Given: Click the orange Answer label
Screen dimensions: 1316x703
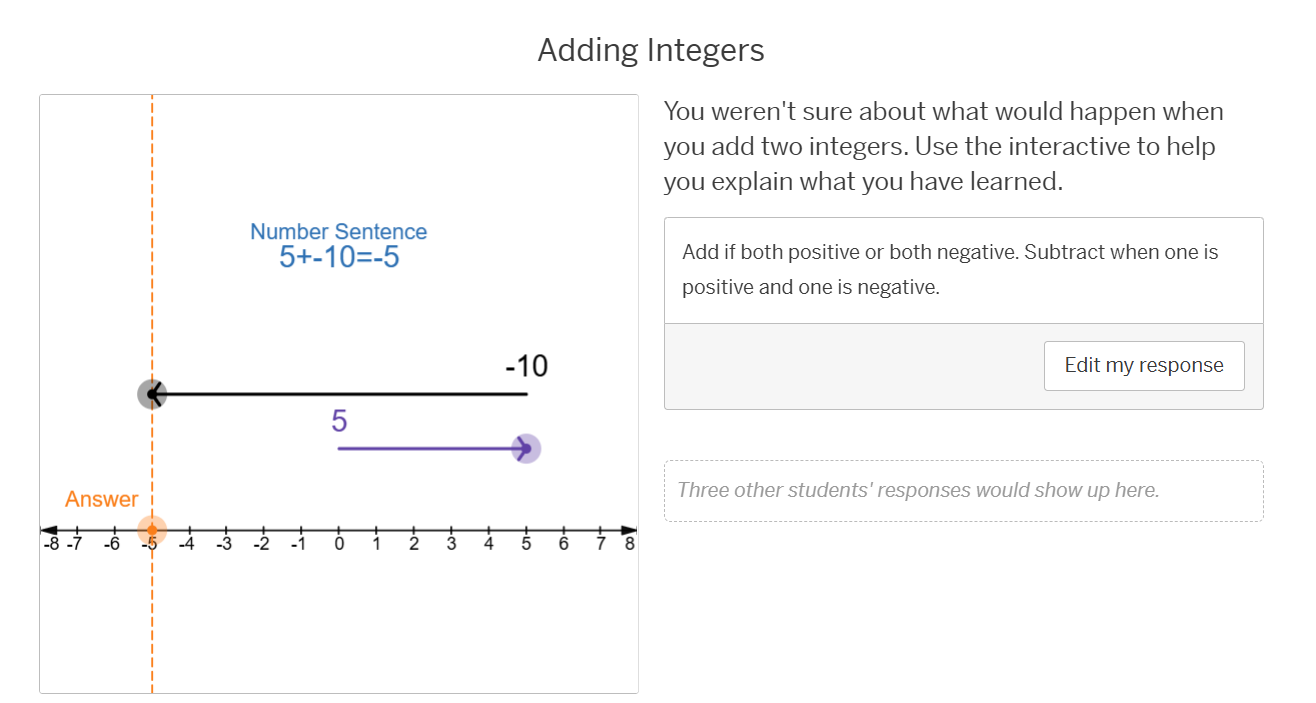Looking at the screenshot, I should coord(101,499).
